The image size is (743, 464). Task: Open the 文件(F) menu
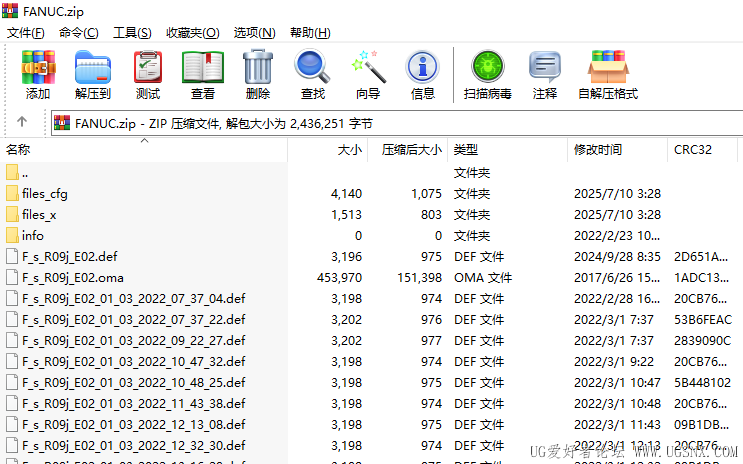(x=26, y=33)
